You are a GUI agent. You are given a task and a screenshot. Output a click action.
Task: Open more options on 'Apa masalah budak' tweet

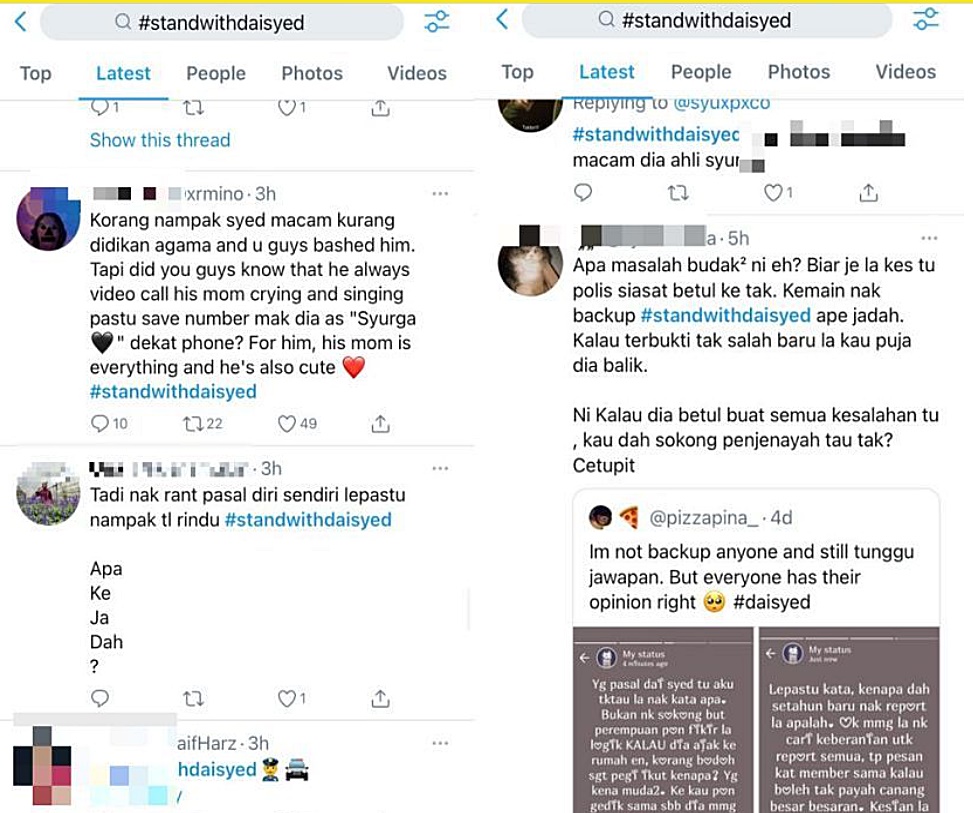[x=929, y=238]
